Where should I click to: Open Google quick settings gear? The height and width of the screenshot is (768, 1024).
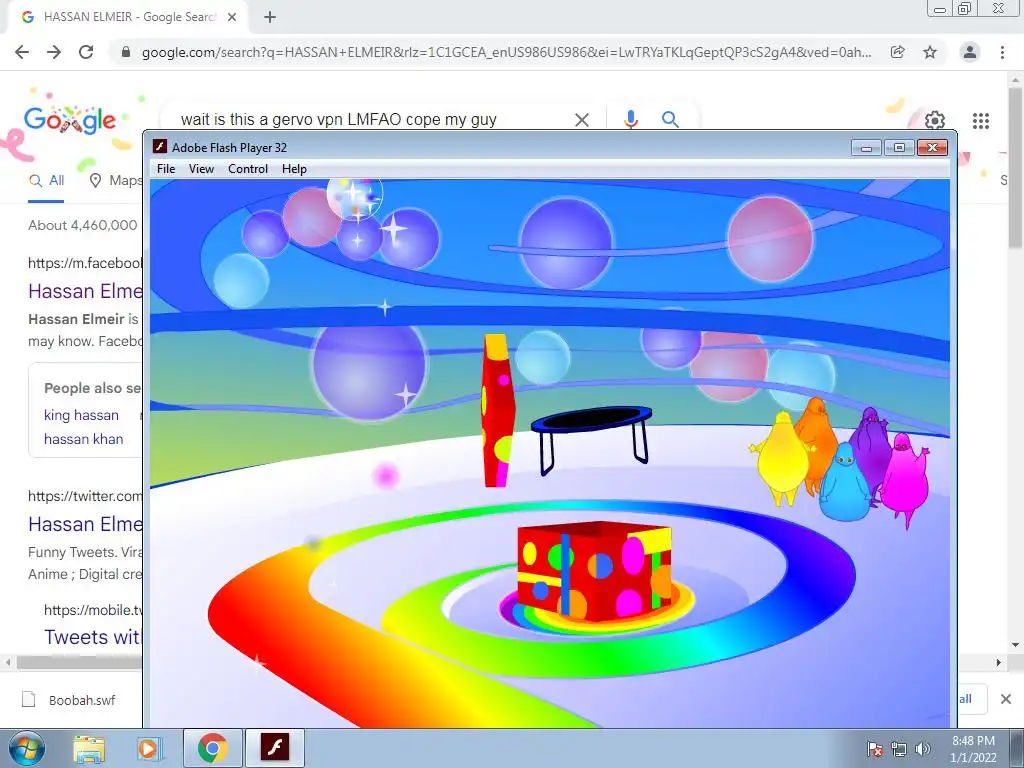935,121
